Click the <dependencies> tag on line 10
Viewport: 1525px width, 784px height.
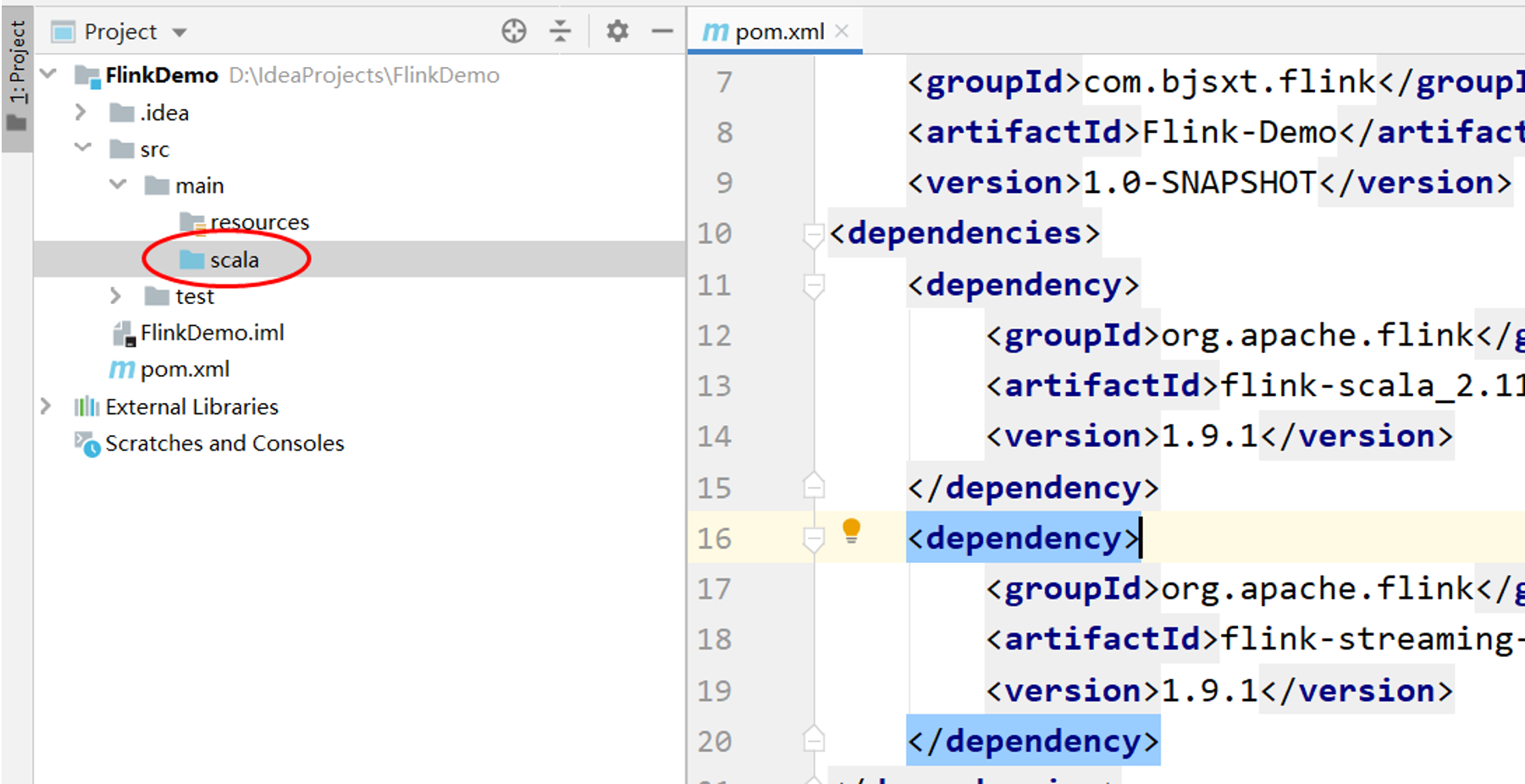point(964,234)
